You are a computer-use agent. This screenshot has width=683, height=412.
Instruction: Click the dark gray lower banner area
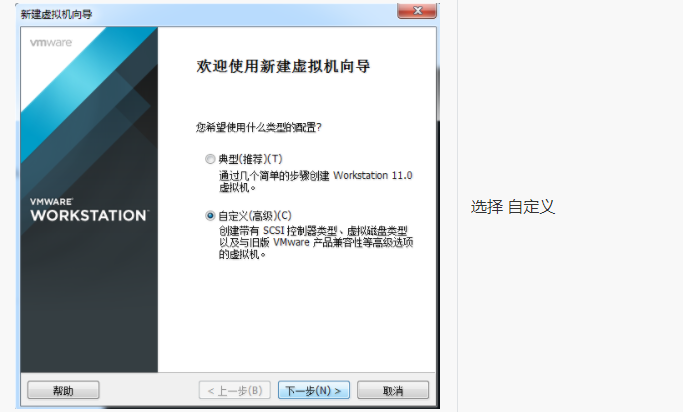(x=89, y=305)
